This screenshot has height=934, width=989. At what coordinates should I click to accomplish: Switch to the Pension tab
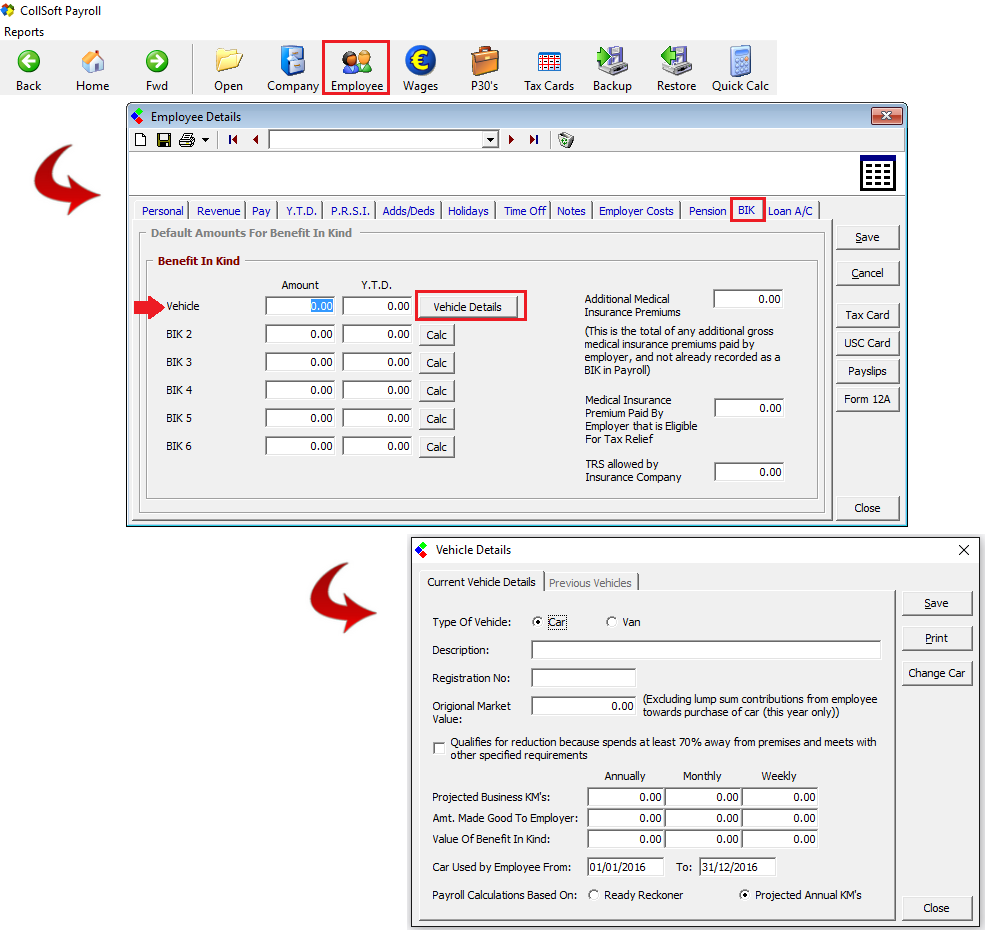click(707, 211)
